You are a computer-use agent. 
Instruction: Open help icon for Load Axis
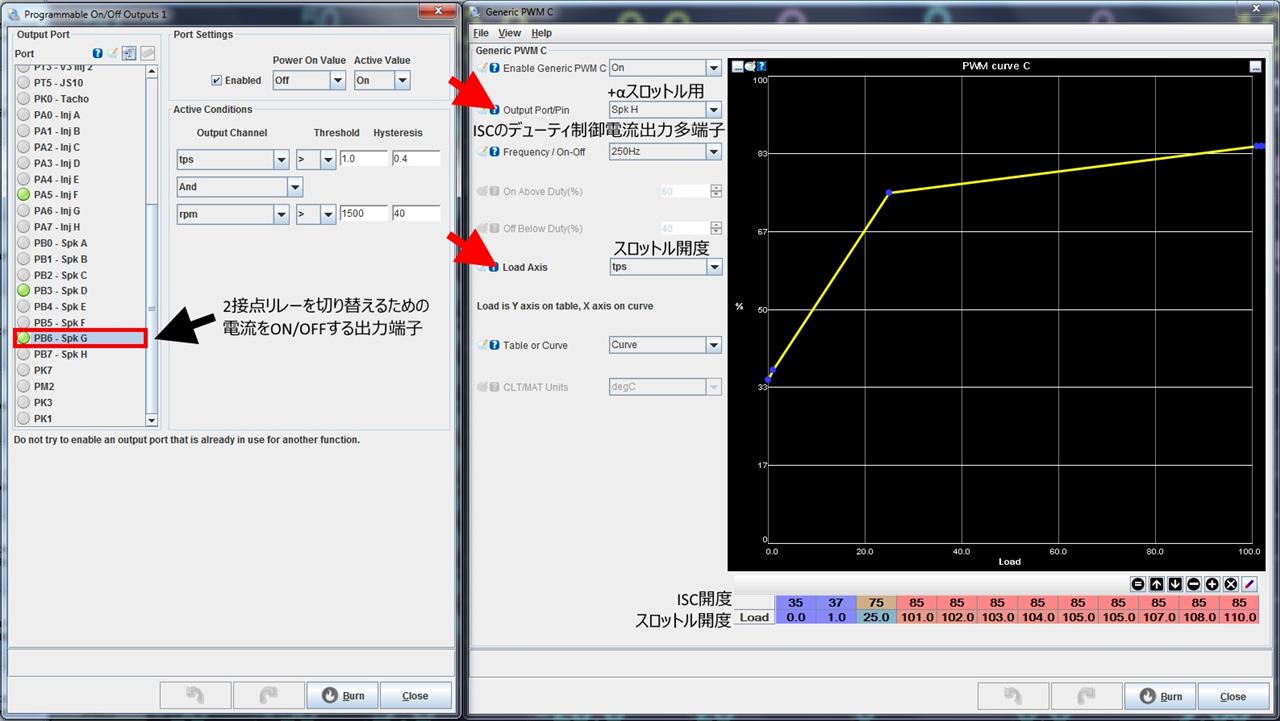(494, 267)
